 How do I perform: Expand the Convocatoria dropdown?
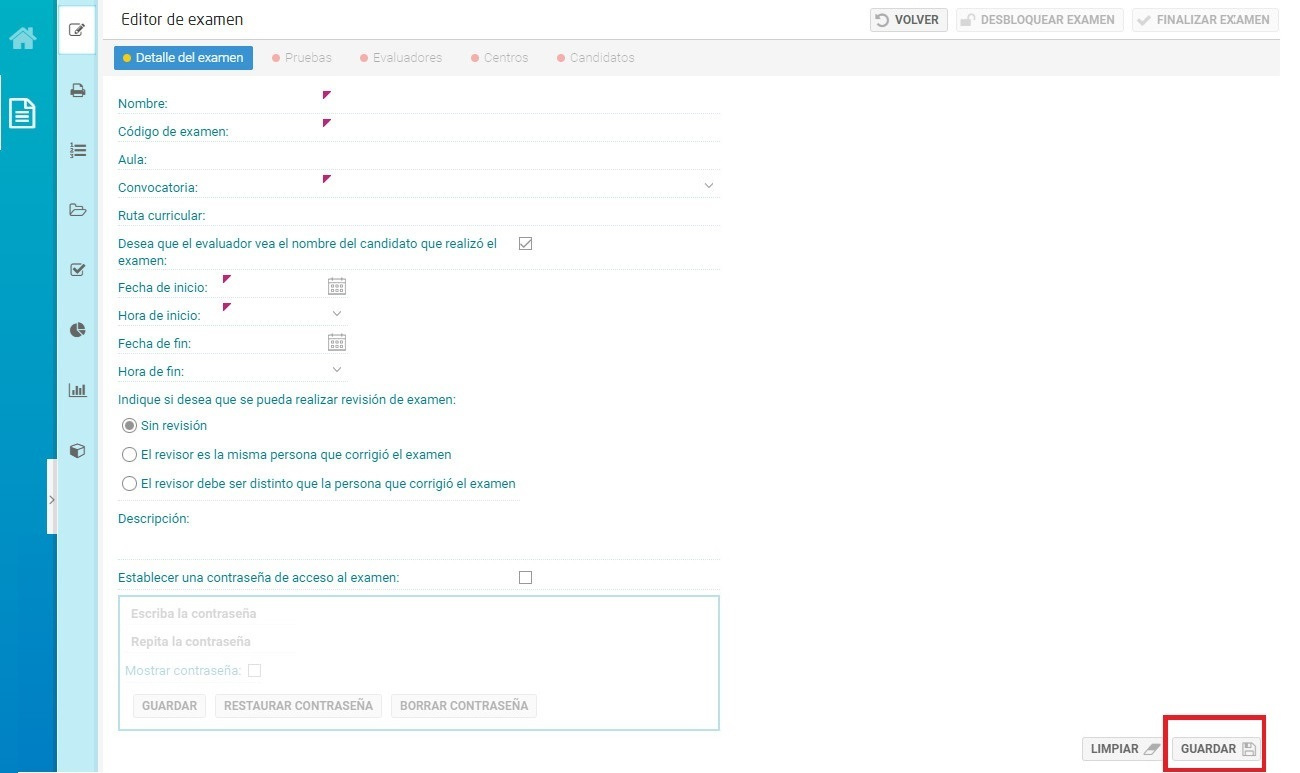(708, 186)
